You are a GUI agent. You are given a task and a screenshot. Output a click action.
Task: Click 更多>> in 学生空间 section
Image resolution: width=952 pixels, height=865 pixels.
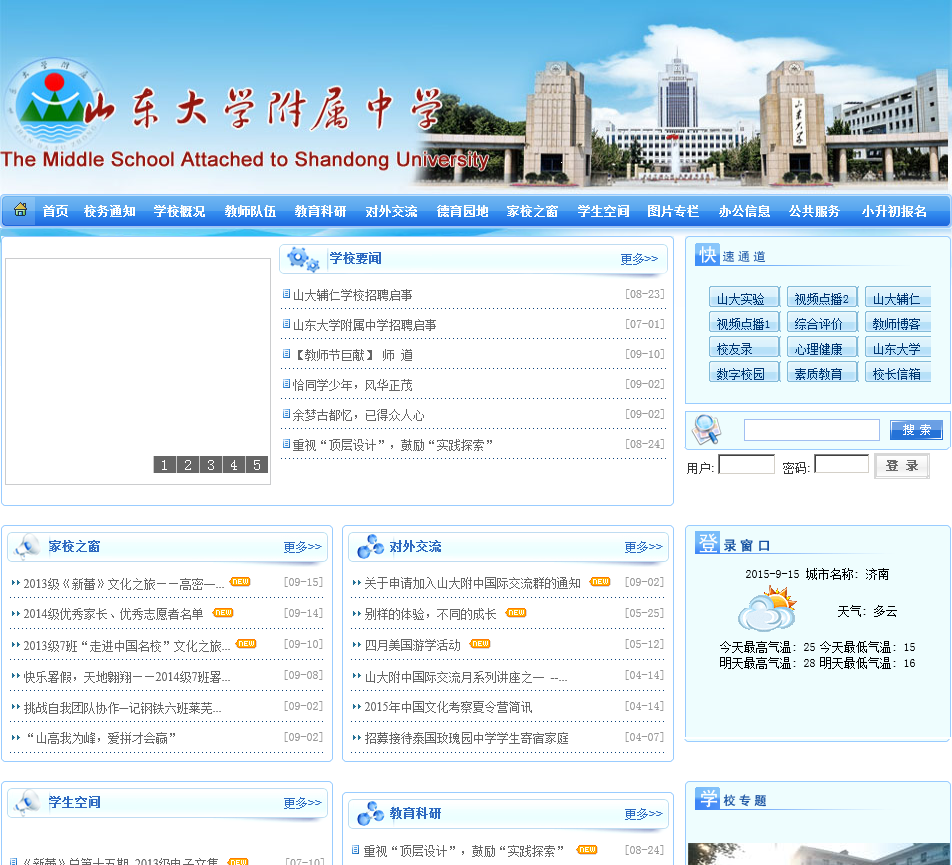[302, 803]
